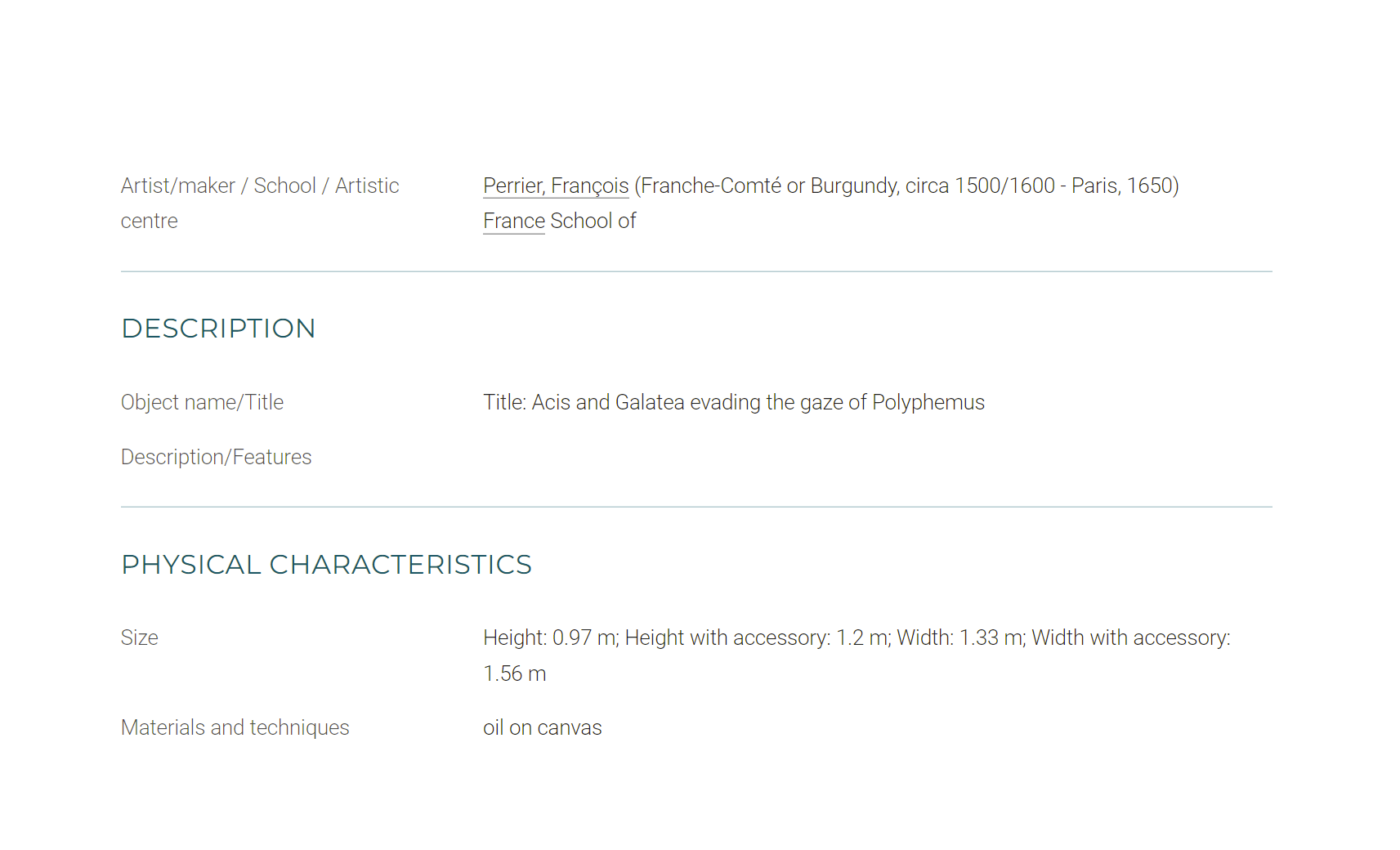Open the Perrier, François artist link
This screenshot has height=850, width=1400.
pos(556,186)
